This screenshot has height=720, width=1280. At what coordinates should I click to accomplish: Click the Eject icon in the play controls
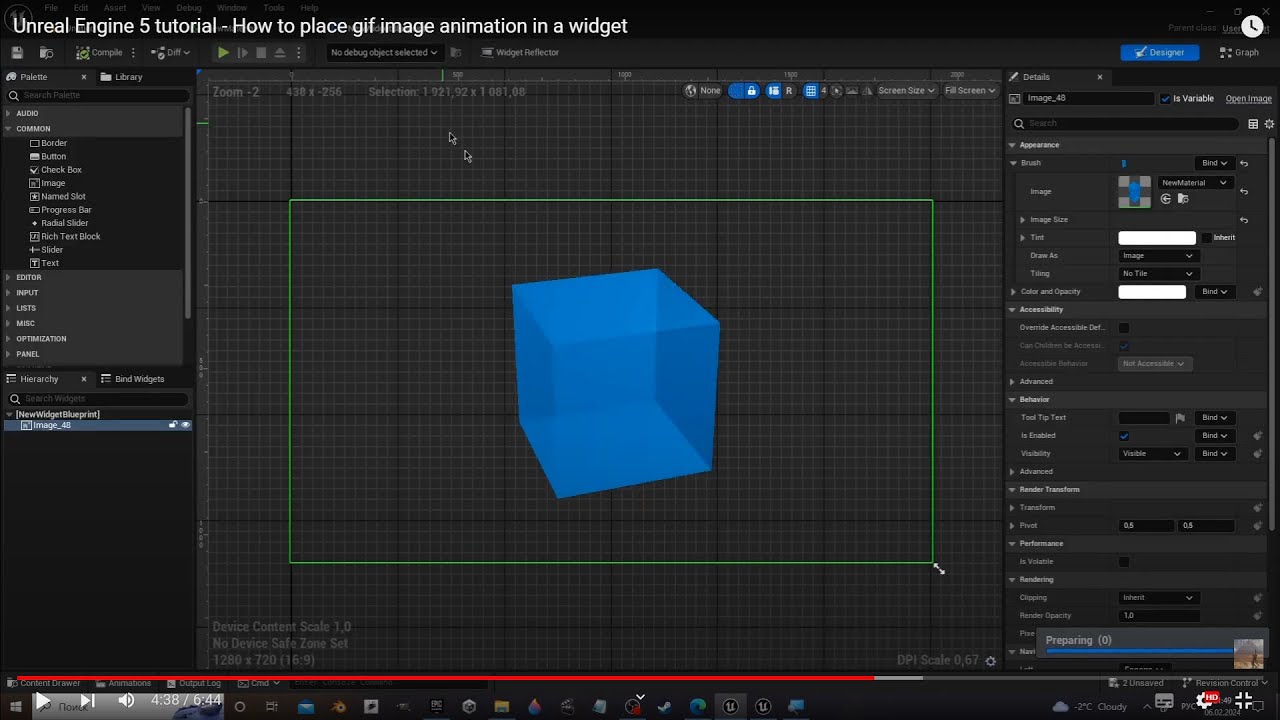(280, 52)
